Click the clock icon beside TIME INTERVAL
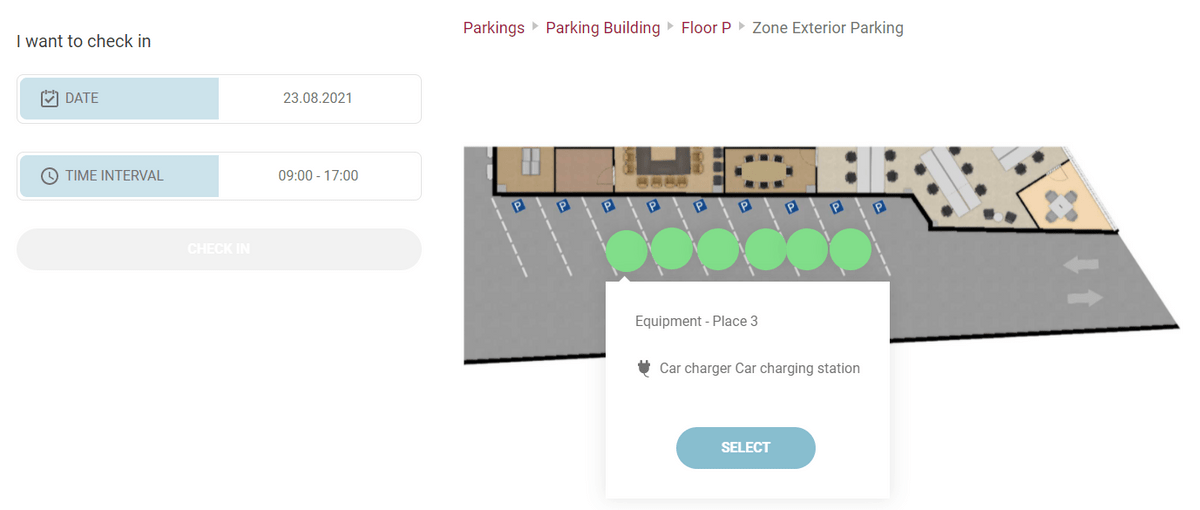Image resolution: width=1200 pixels, height=510 pixels. (49, 176)
